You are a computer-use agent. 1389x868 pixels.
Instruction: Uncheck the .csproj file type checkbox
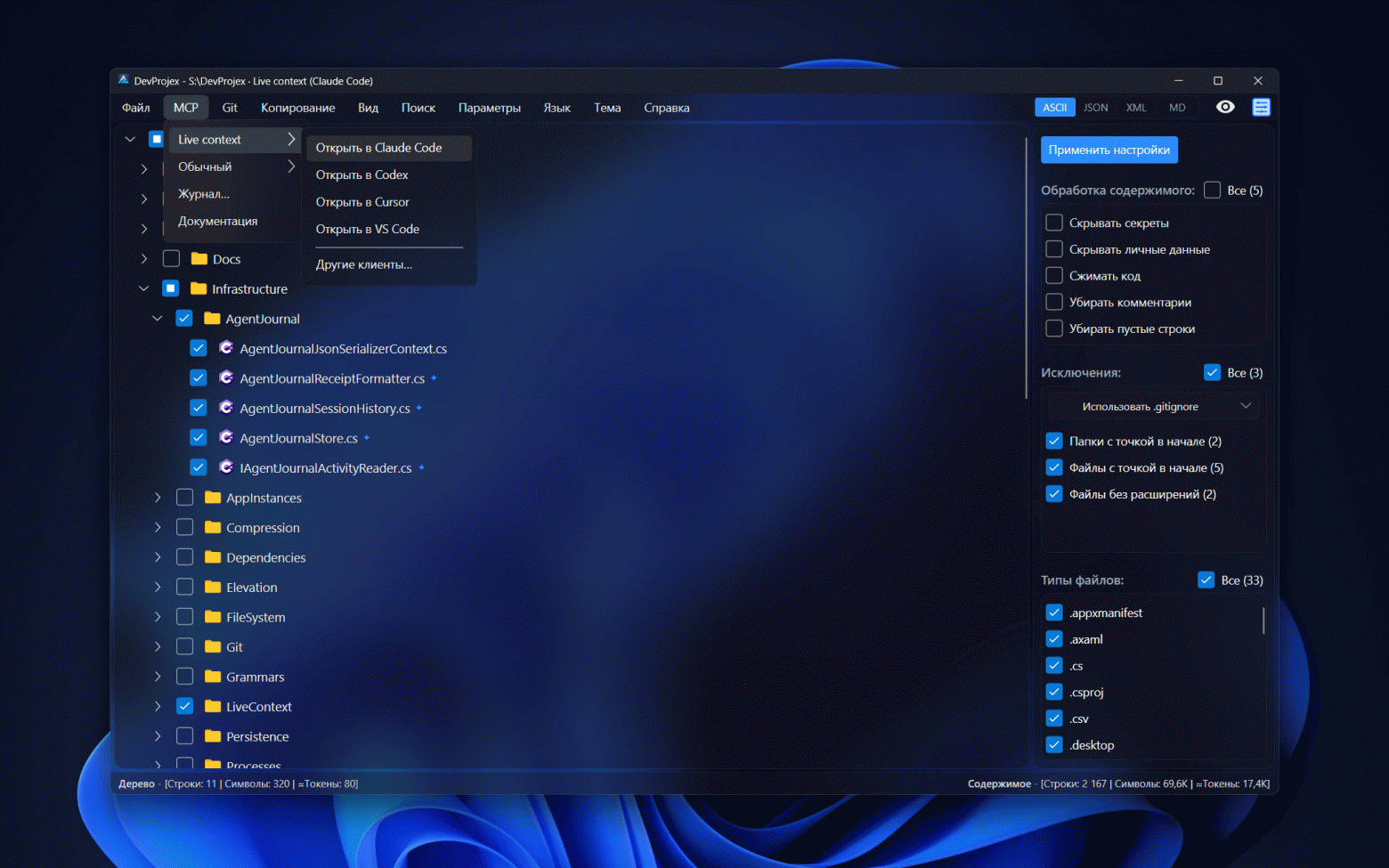point(1054,692)
